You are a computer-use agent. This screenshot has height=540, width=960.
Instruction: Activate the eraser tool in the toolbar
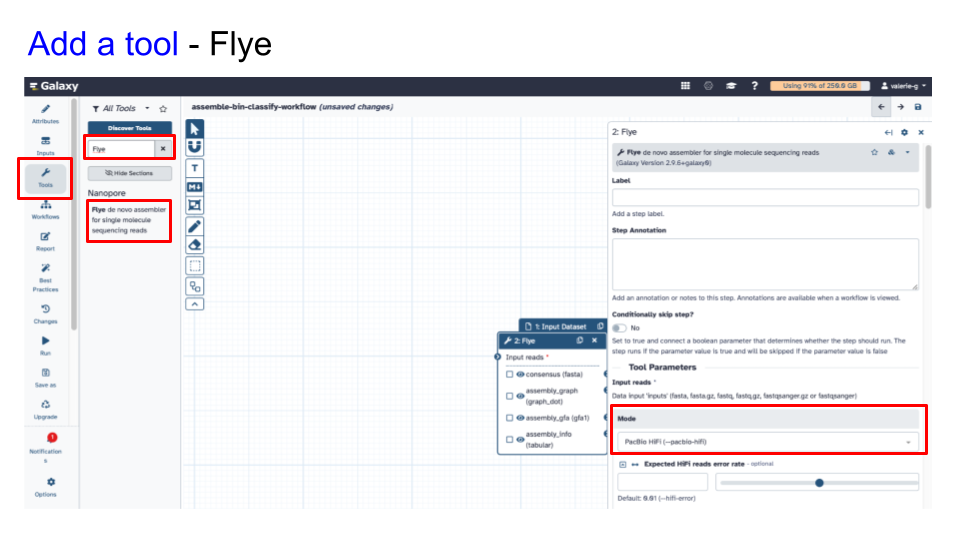(195, 245)
